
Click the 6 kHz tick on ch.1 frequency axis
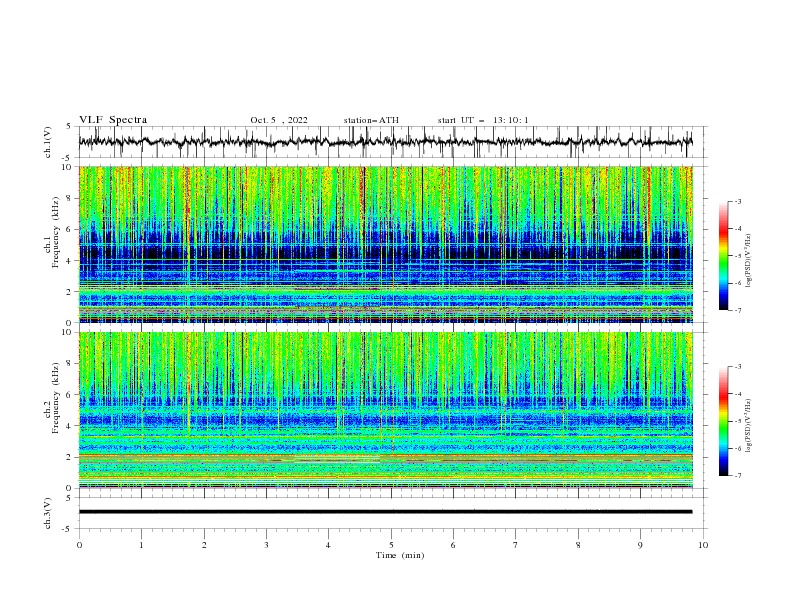[70, 229]
